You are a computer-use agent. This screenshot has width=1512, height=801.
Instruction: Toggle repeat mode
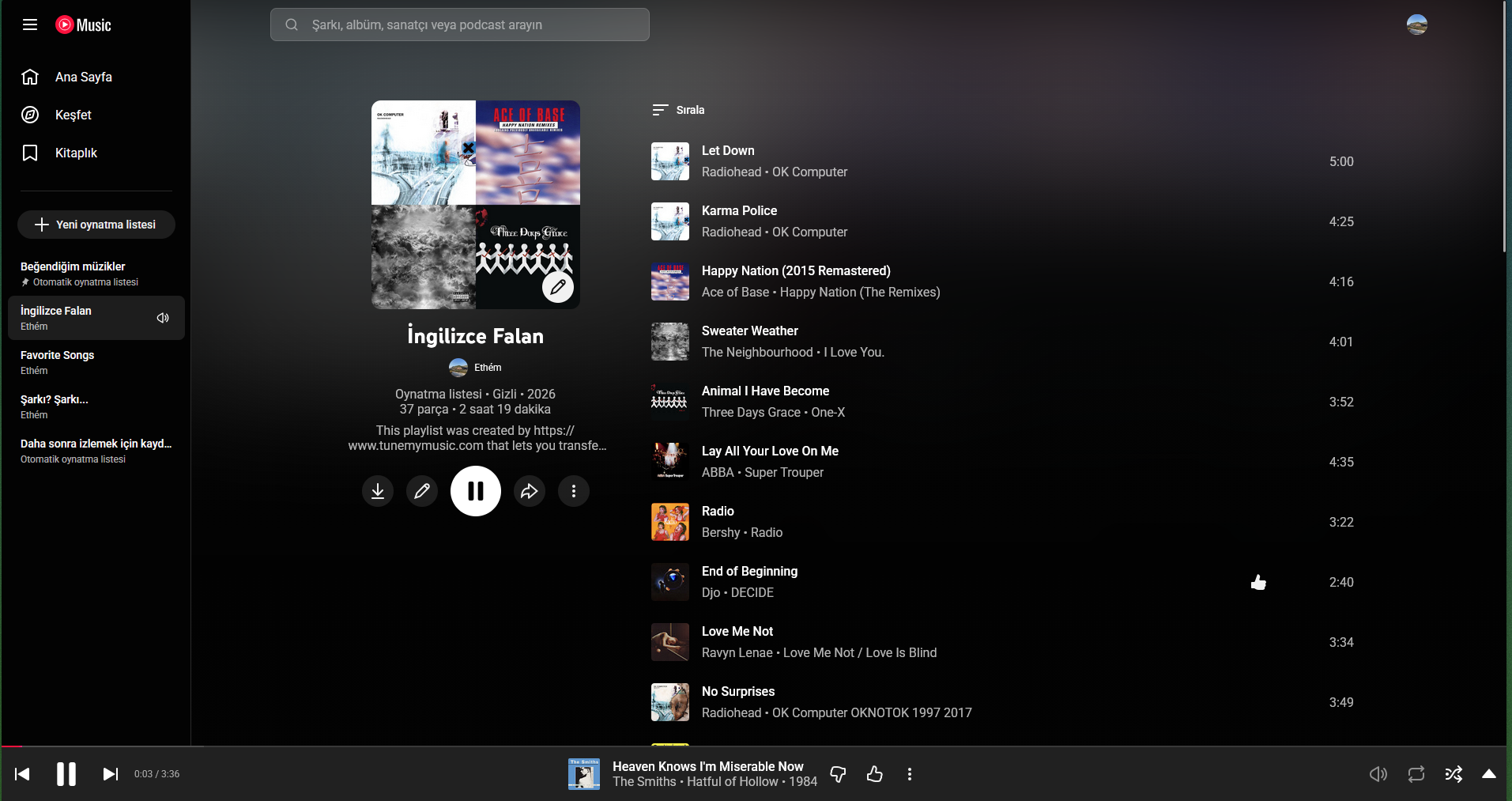click(x=1416, y=774)
